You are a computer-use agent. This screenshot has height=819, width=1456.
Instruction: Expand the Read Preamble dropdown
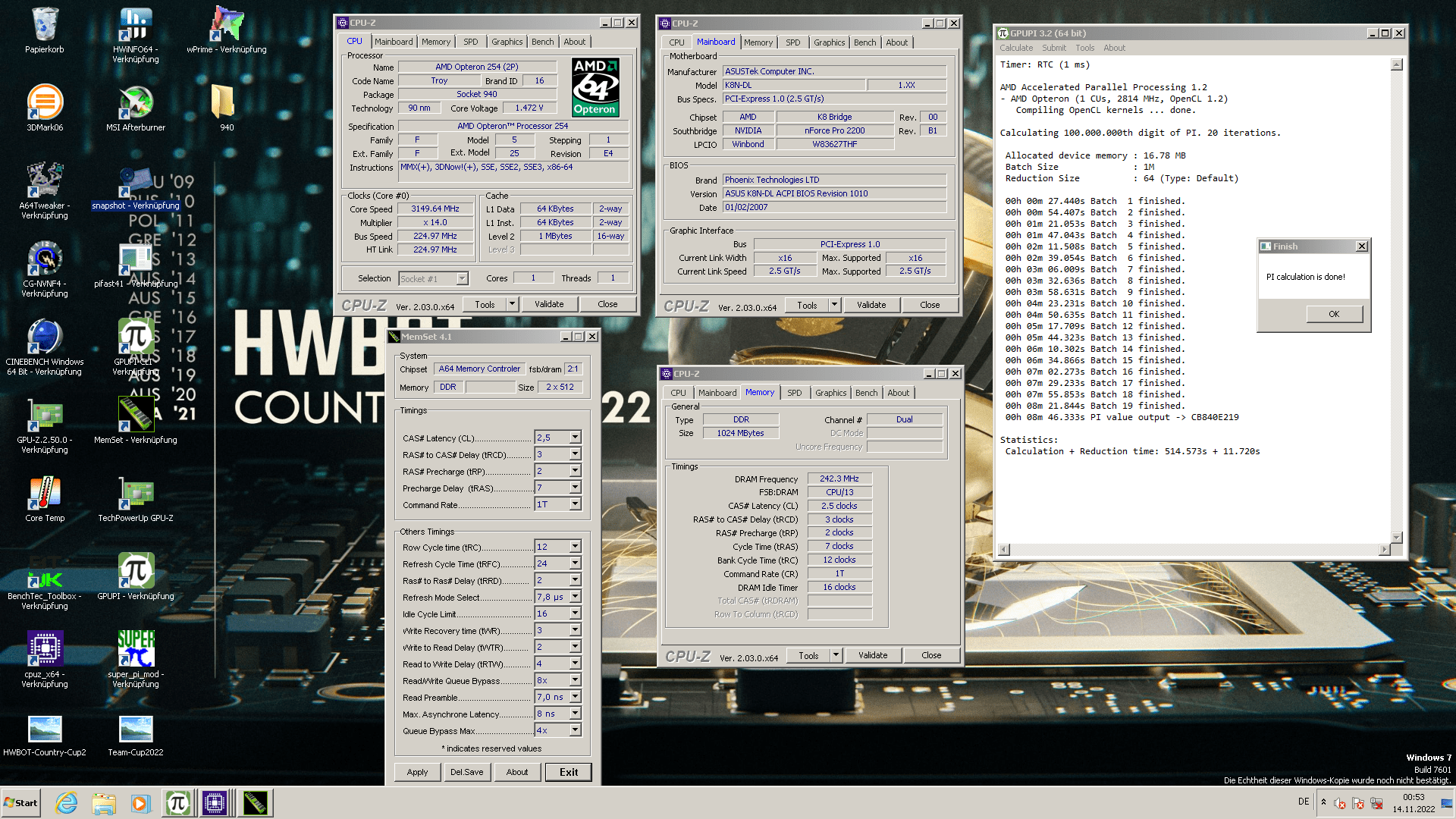coord(575,697)
